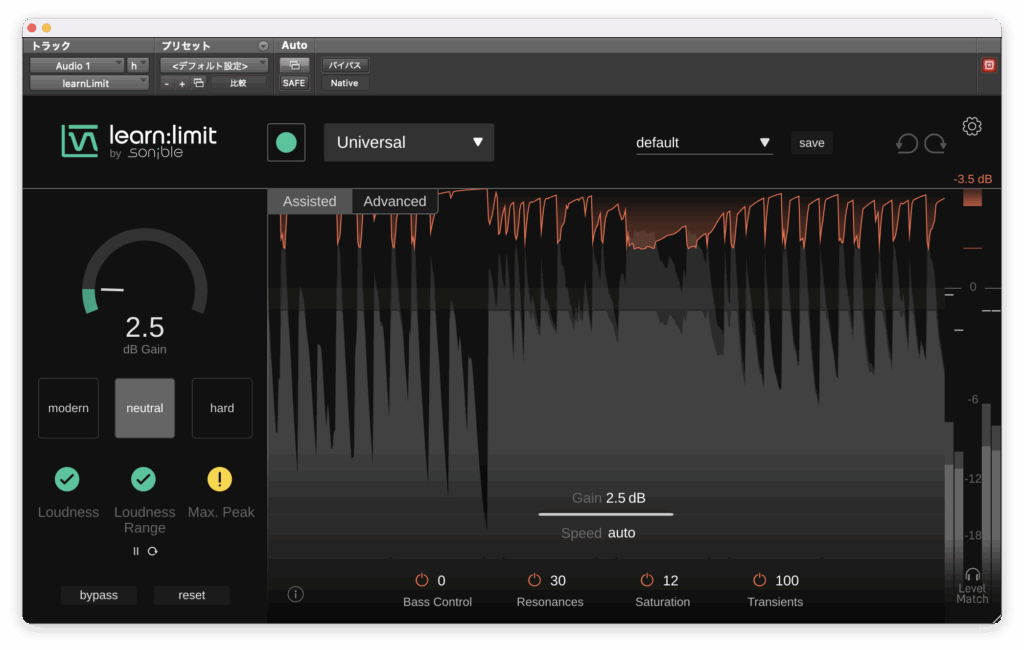Select the modern limiting style
This screenshot has height=650, width=1024.
[69, 408]
